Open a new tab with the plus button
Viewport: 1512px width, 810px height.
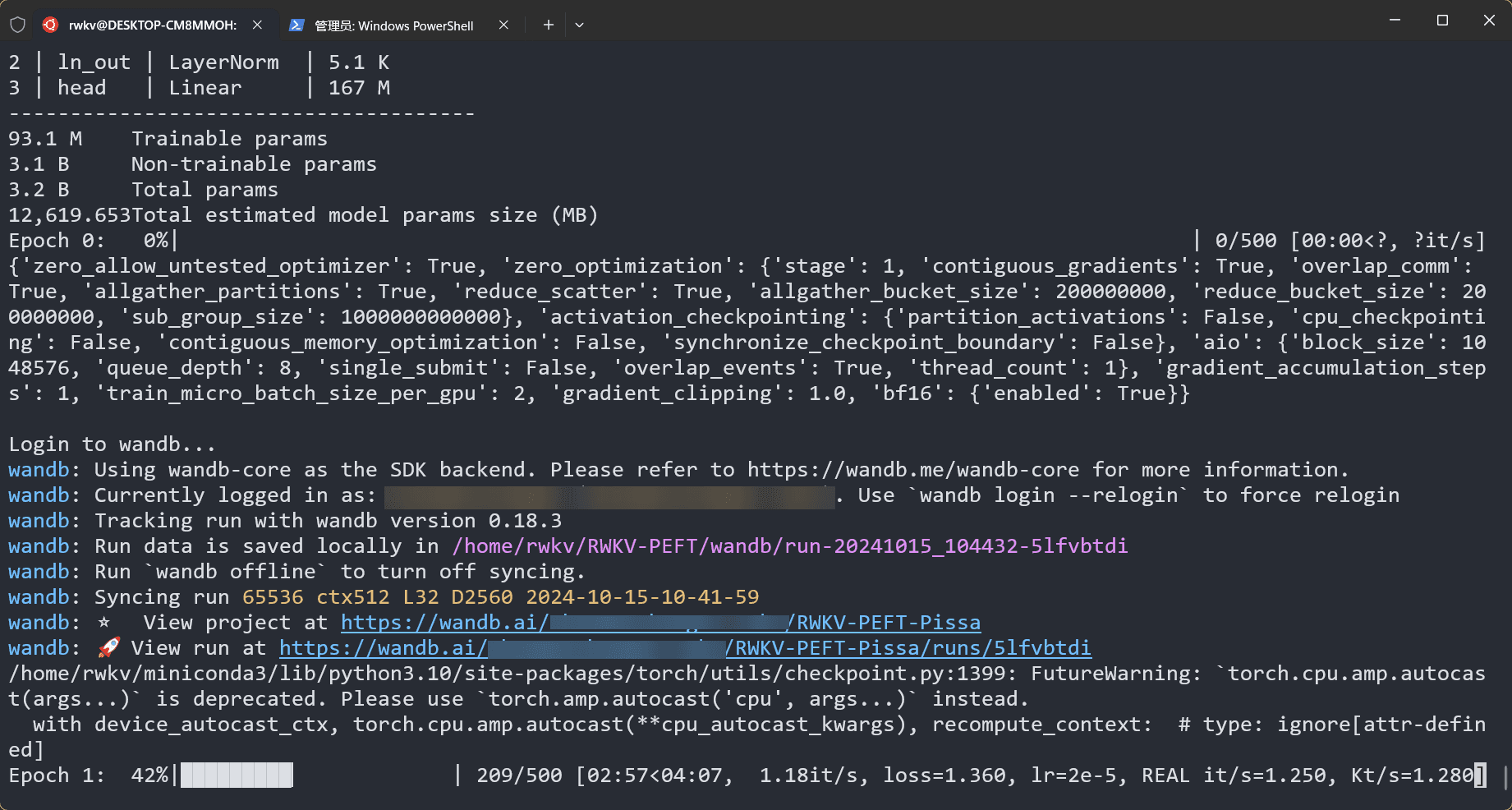(548, 25)
